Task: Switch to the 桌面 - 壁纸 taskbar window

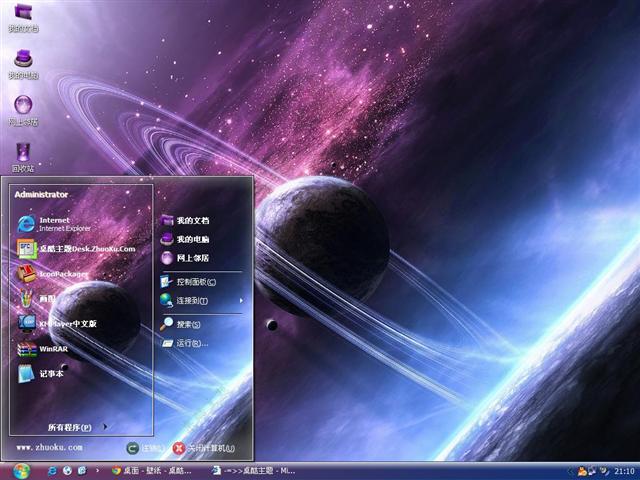Action: (152, 470)
